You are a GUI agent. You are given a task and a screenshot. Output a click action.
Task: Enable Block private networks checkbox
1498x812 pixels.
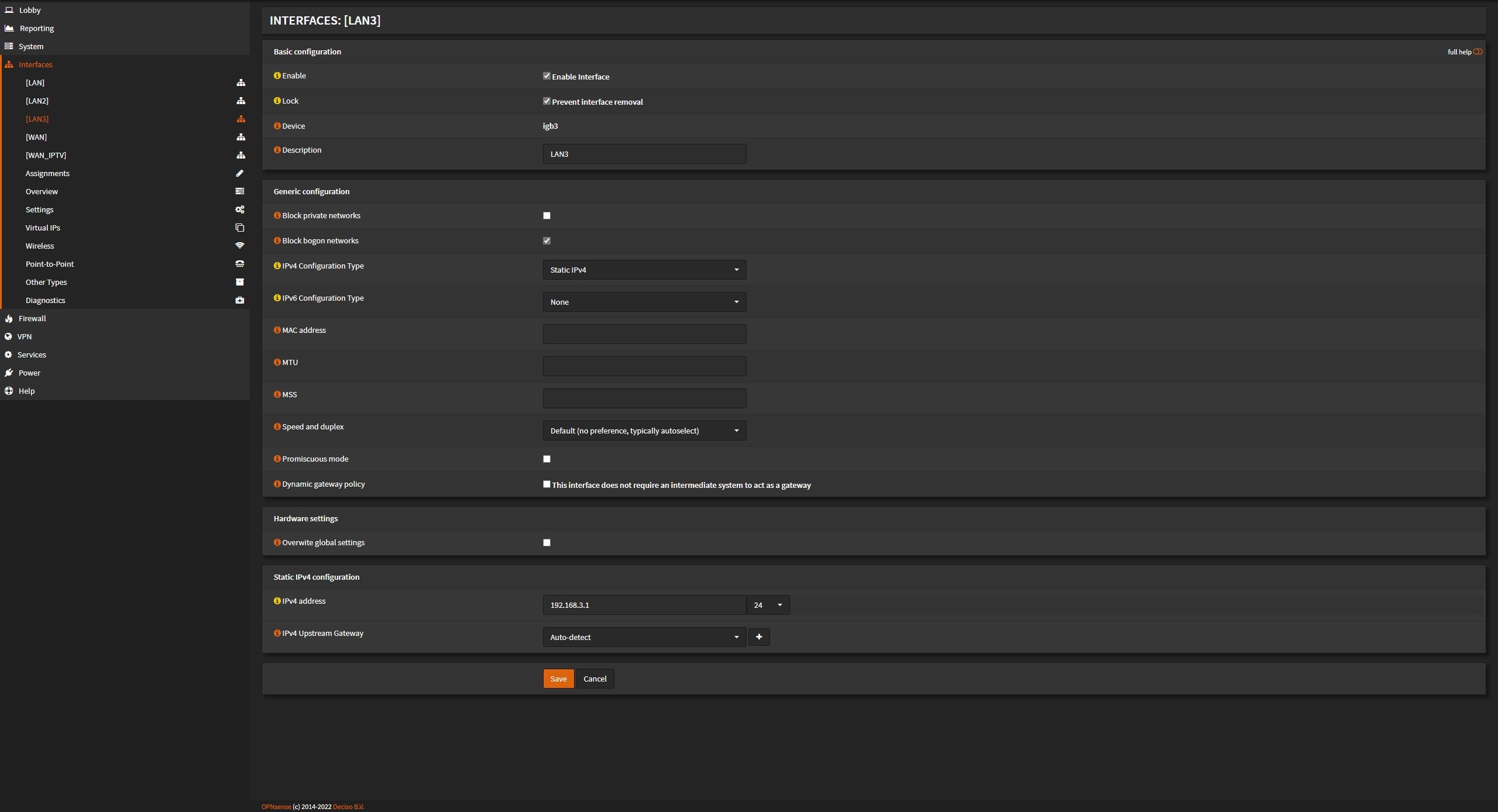pyautogui.click(x=547, y=216)
